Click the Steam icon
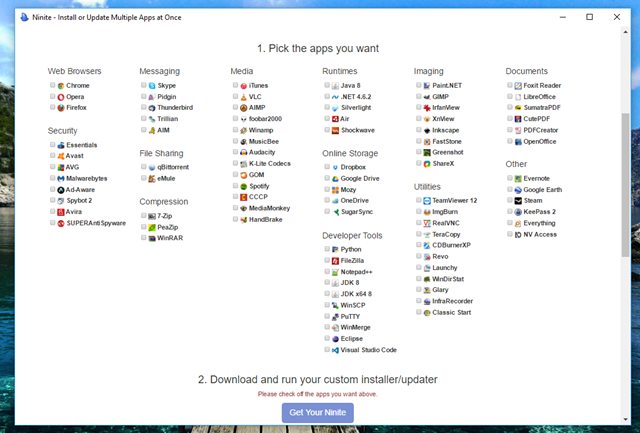The image size is (640, 433). (518, 201)
